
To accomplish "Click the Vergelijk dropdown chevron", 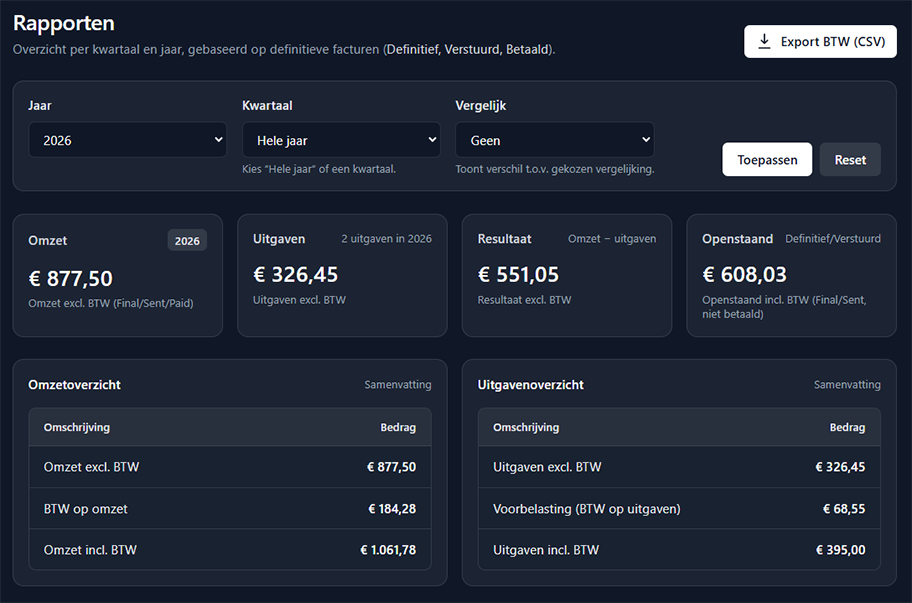I will (x=644, y=140).
